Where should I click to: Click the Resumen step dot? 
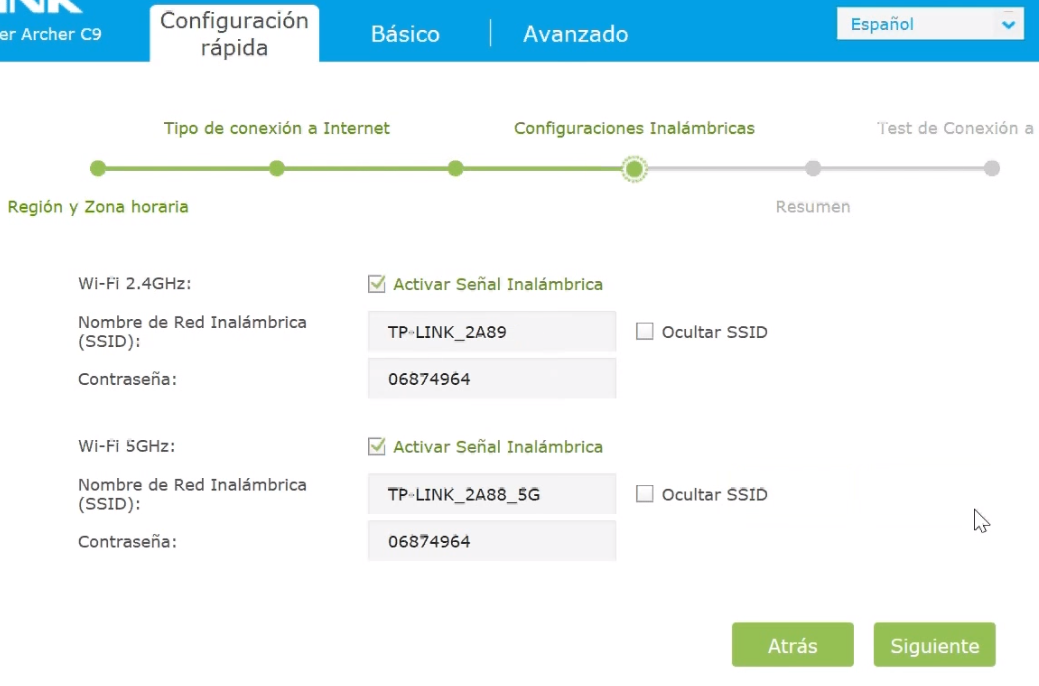[813, 168]
